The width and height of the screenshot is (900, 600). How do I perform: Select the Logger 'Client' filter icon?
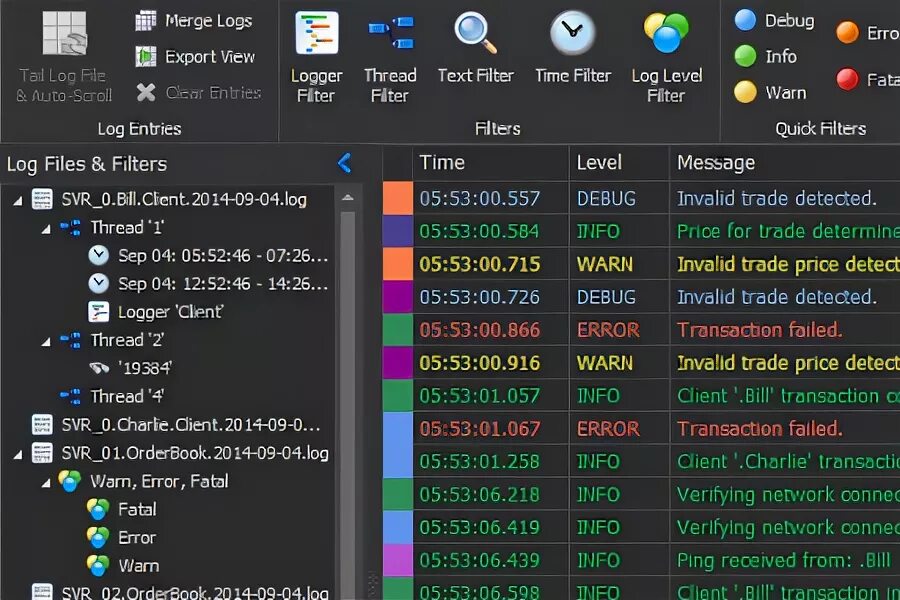(x=99, y=312)
